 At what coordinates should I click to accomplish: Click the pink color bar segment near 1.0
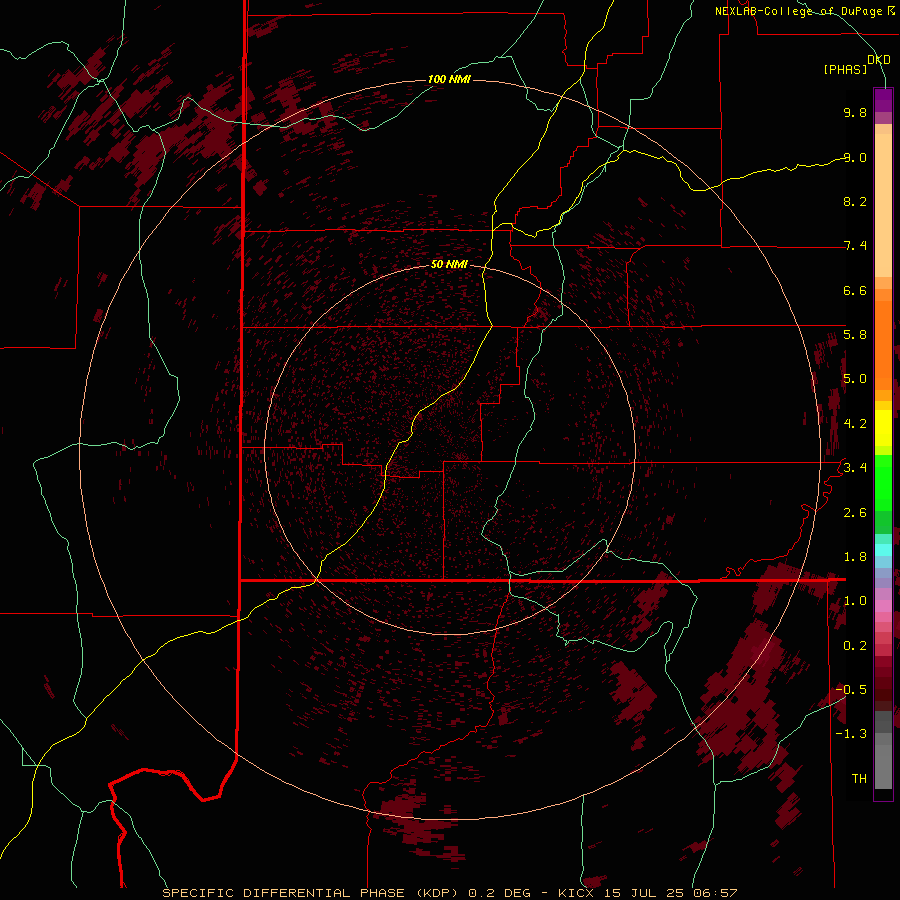tap(883, 606)
